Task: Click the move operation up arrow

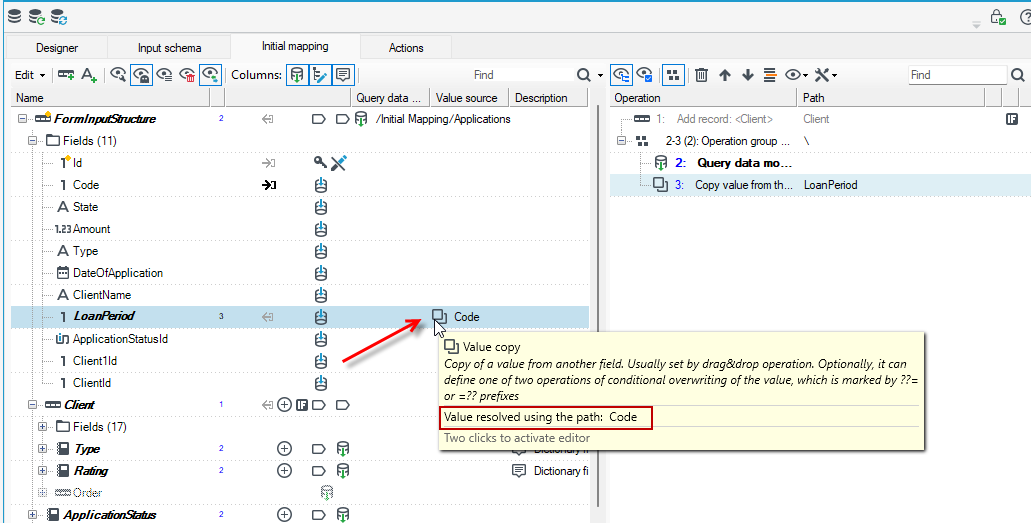Action: [725, 75]
